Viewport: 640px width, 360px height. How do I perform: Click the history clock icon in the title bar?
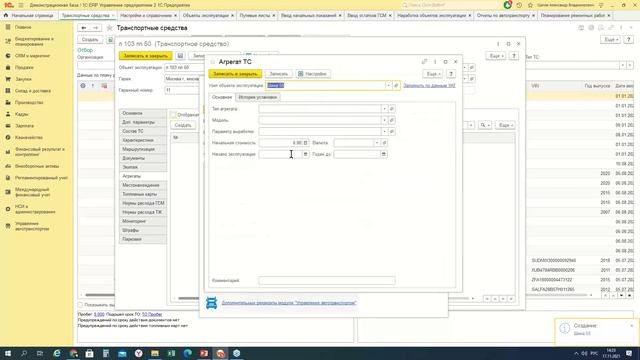coord(519,5)
